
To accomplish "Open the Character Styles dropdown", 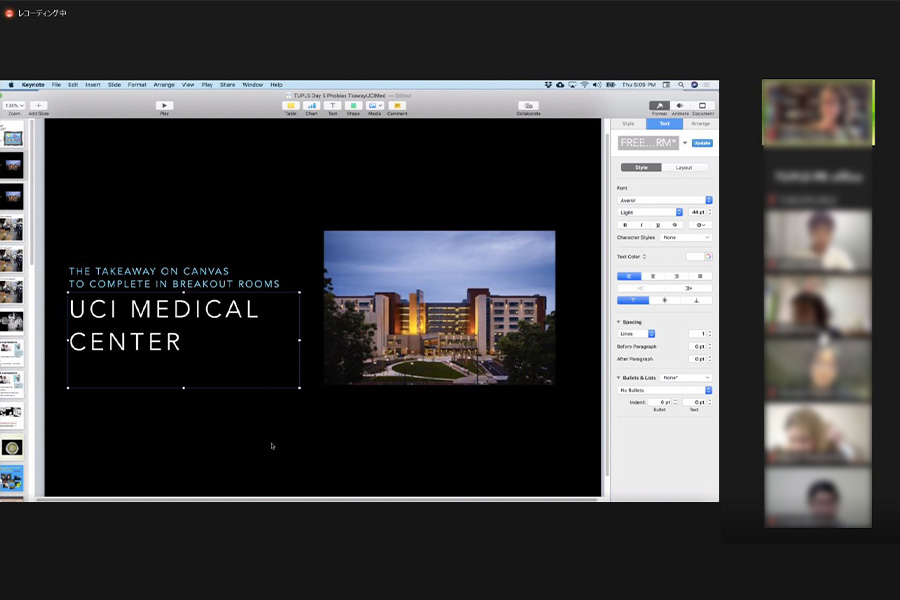I will pos(686,237).
